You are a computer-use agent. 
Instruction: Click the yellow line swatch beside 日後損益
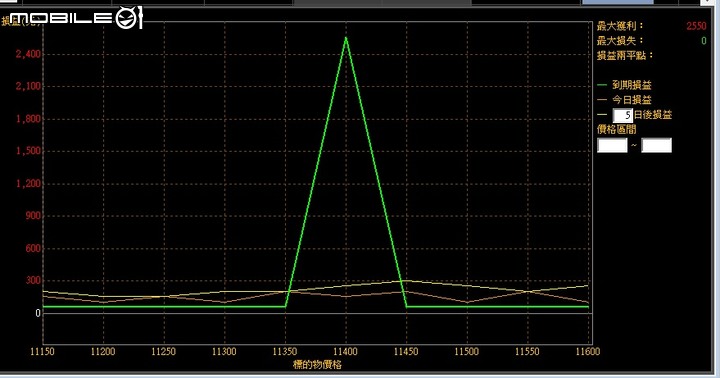[x=602, y=114]
